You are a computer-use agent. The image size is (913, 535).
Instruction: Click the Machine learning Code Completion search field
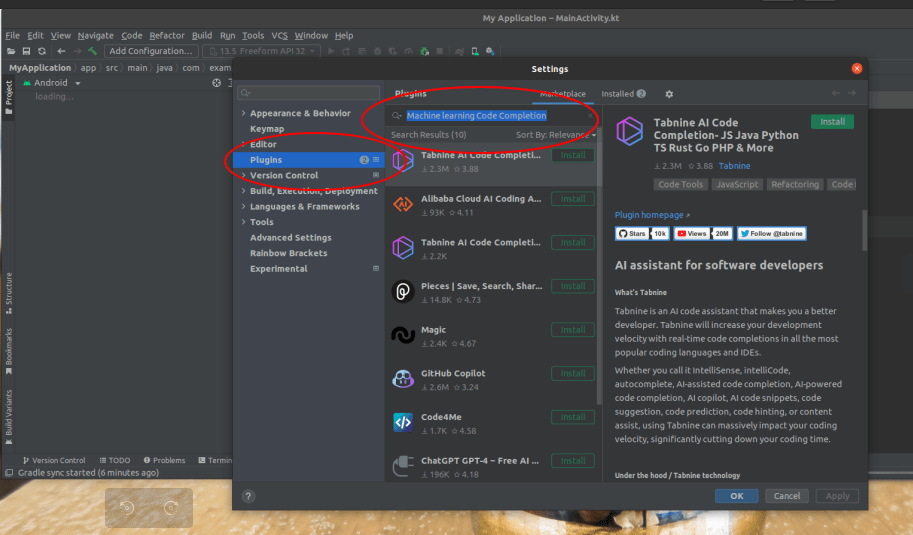492,116
